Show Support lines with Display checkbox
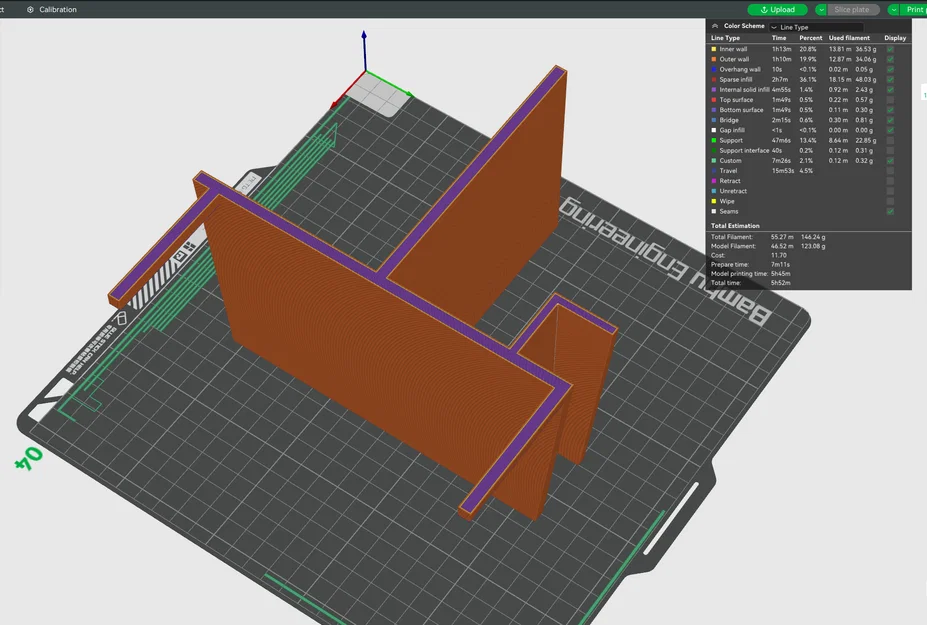The width and height of the screenshot is (927, 625). pyautogui.click(x=890, y=140)
